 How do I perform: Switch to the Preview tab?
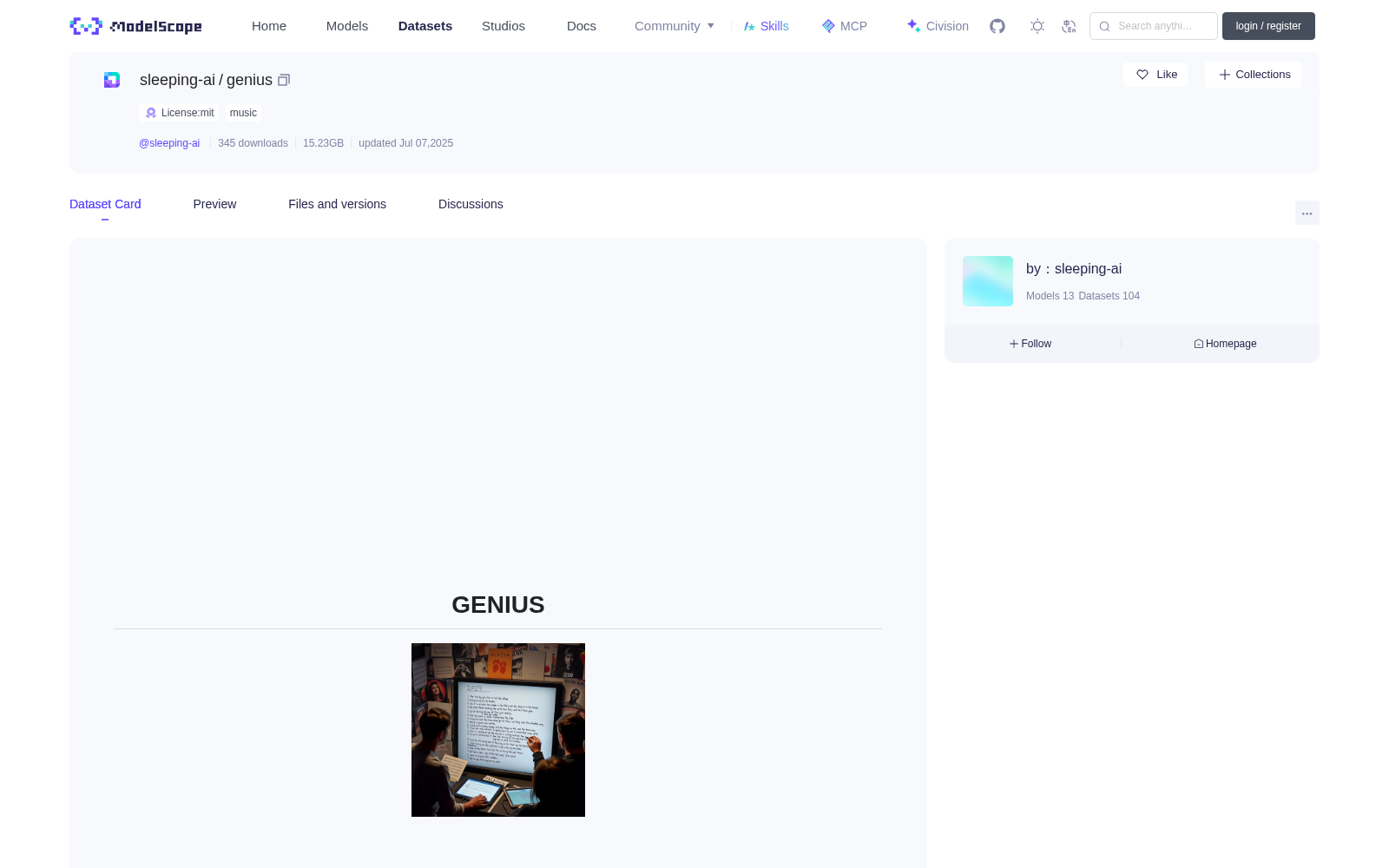point(214,204)
